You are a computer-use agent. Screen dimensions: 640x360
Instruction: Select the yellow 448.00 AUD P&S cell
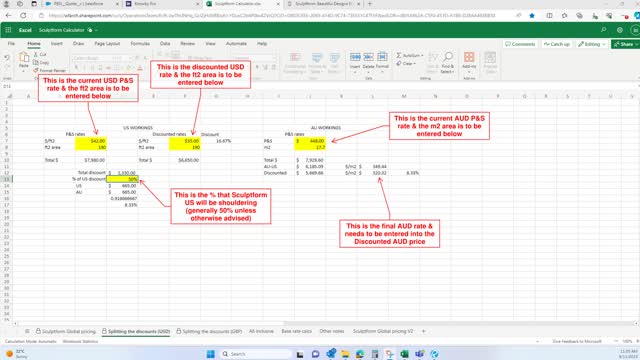(310, 141)
